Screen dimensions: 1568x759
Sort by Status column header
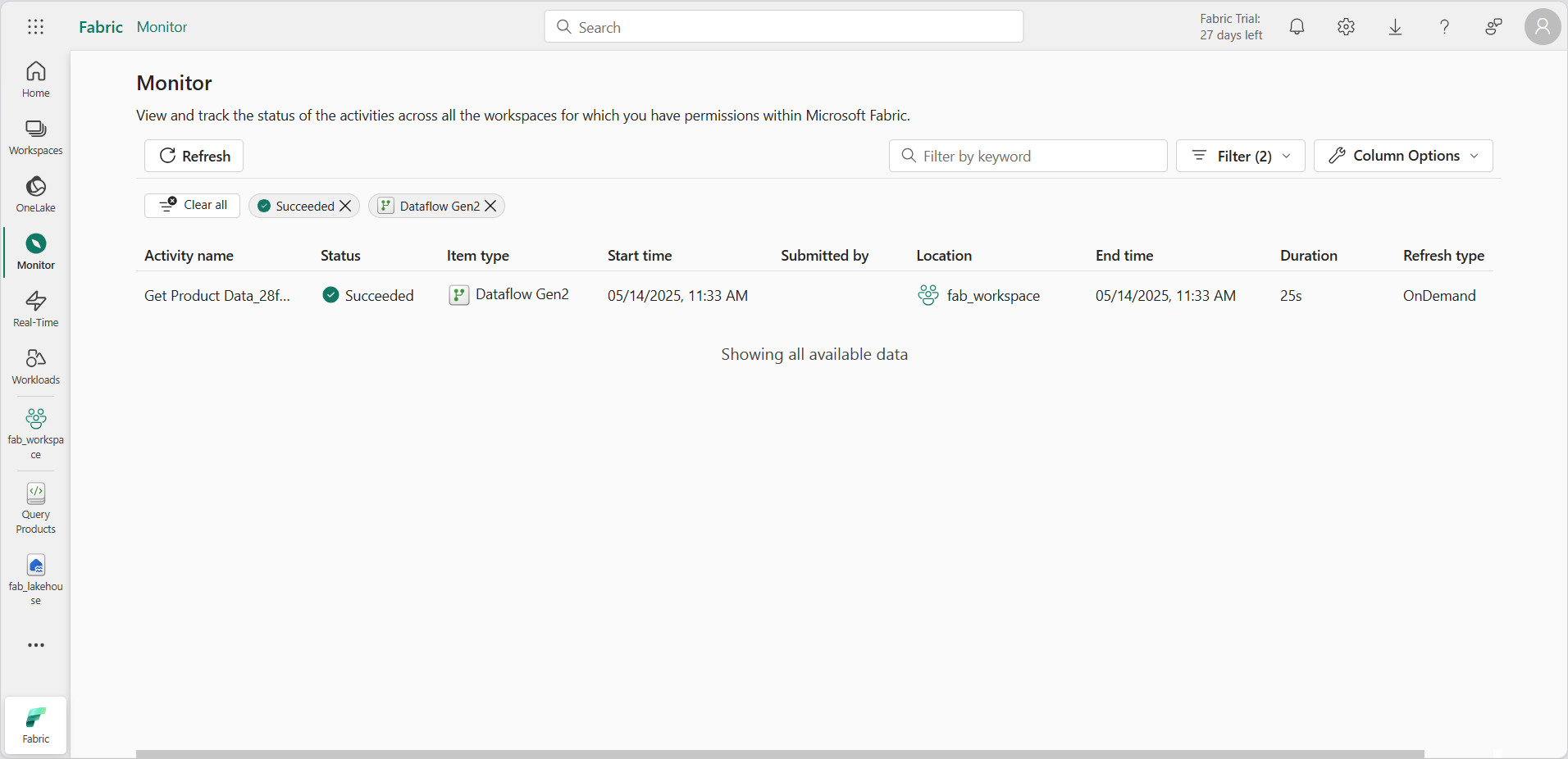pos(340,256)
